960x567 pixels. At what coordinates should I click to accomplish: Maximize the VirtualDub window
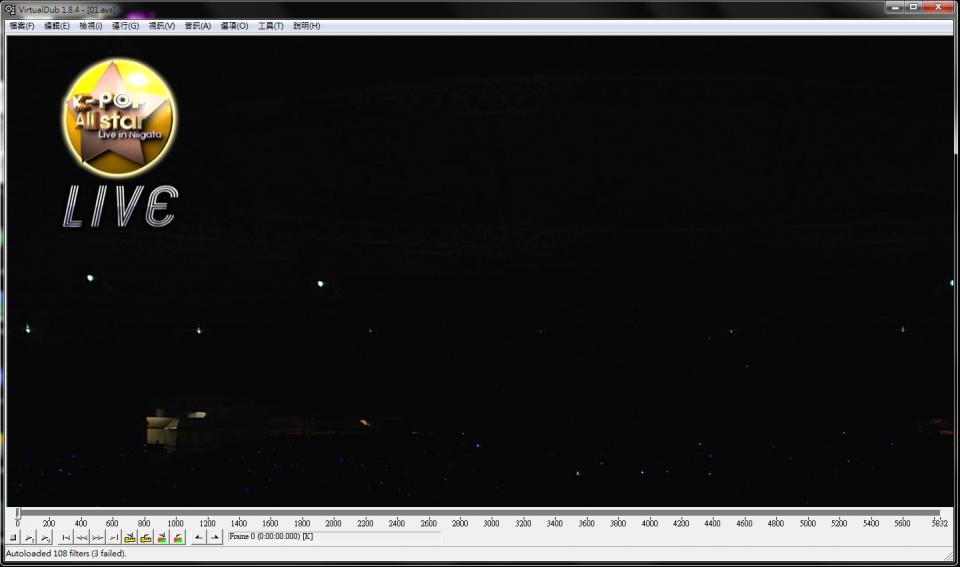click(x=913, y=7)
